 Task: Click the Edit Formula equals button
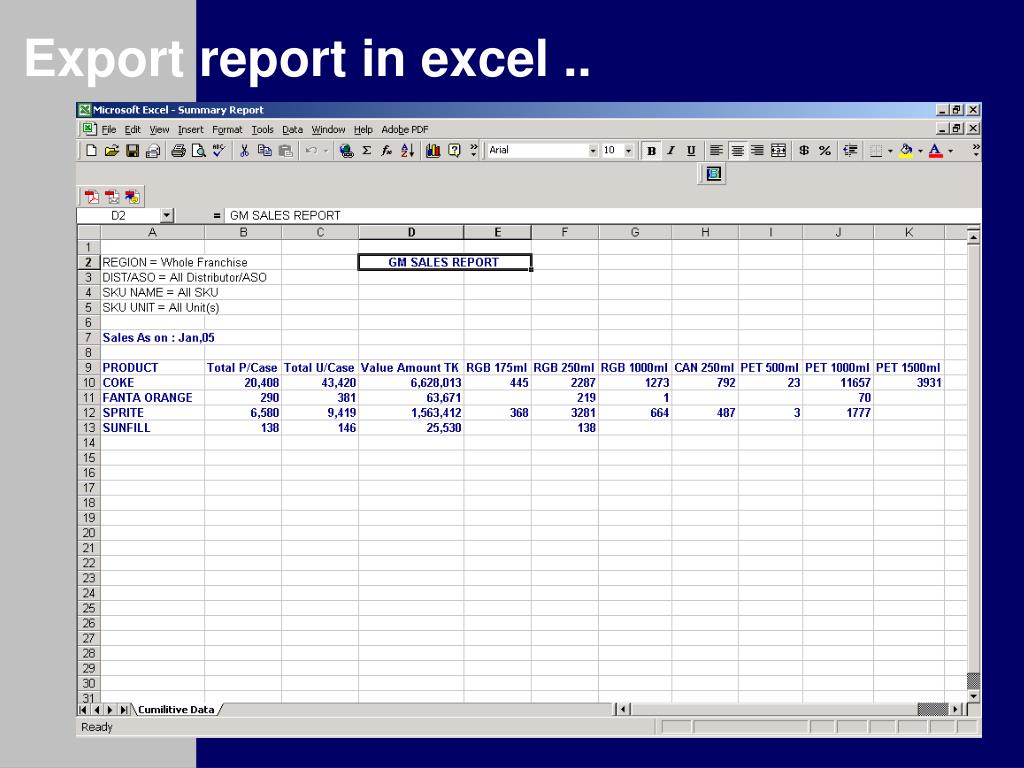pos(217,216)
